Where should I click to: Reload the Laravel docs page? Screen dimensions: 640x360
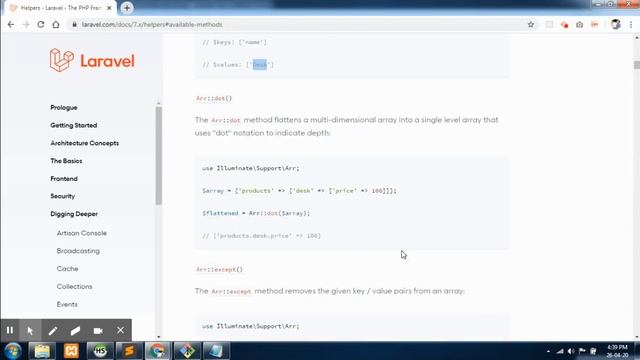41,24
